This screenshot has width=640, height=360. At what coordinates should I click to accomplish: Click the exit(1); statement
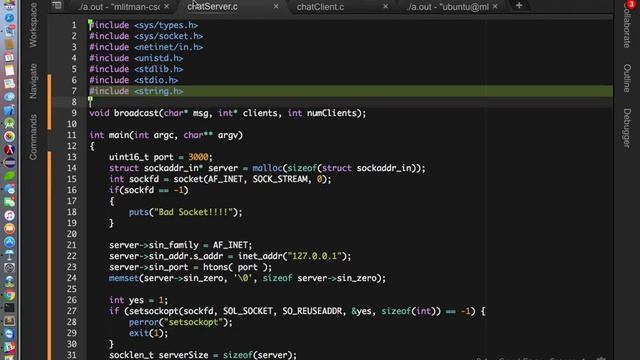[148, 333]
